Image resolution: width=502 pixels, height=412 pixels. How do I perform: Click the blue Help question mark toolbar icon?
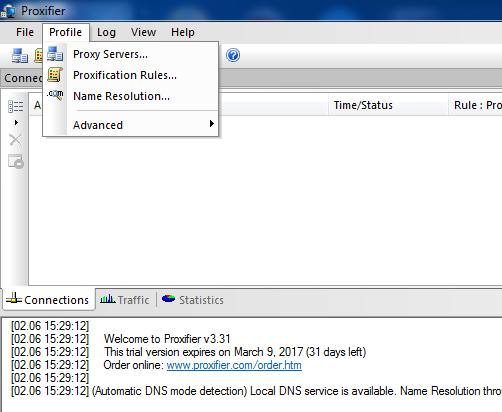point(233,55)
